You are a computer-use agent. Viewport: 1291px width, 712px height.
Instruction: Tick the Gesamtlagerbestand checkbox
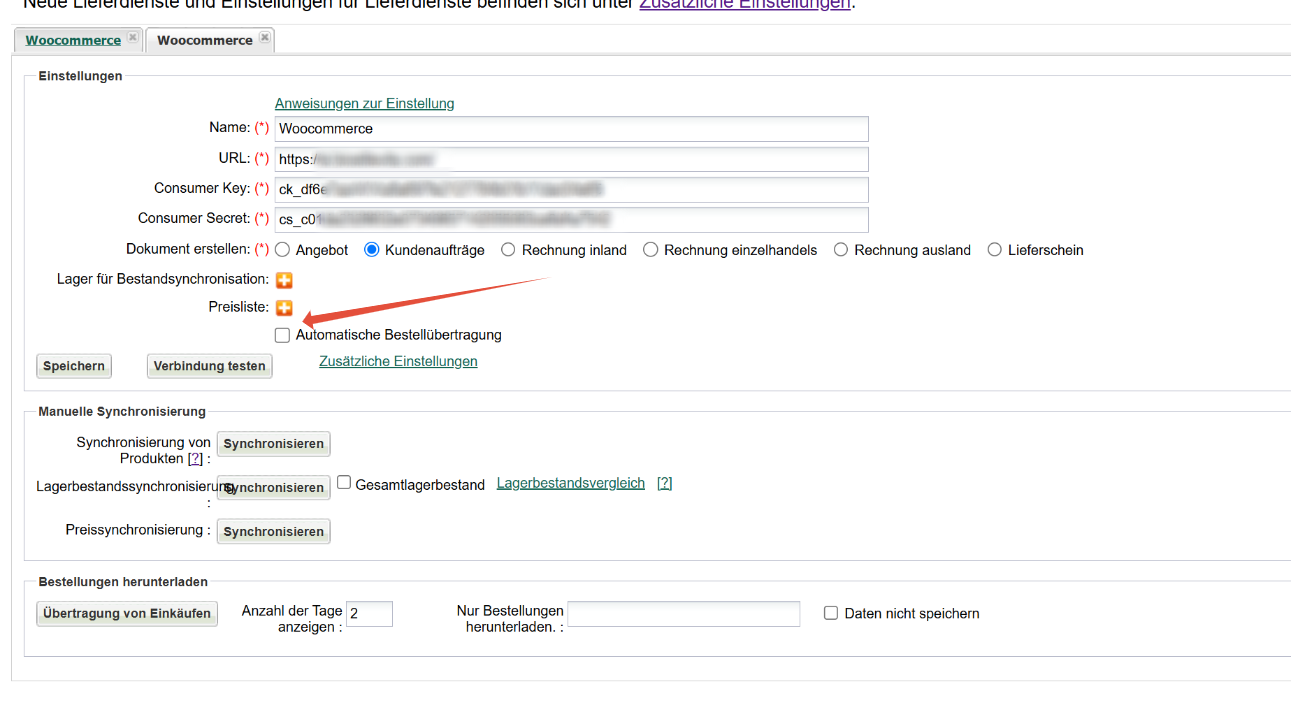(x=344, y=482)
